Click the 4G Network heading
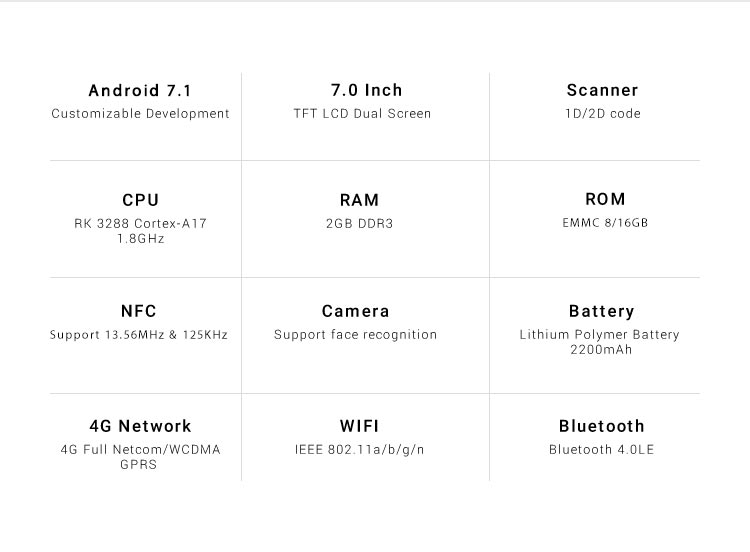The height and width of the screenshot is (552, 750). [x=140, y=426]
